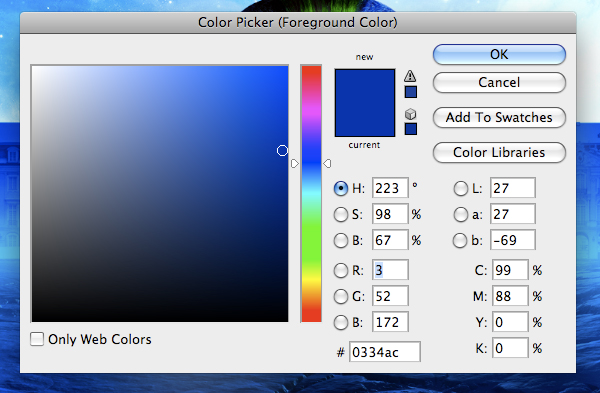
Task: Click the left hue slider arrow
Action: pyautogui.click(x=294, y=164)
